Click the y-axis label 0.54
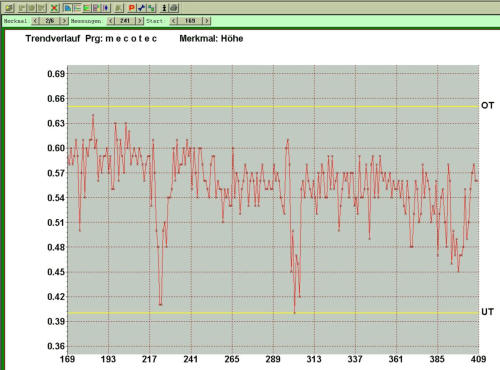This screenshot has width=500, height=370. 56,198
